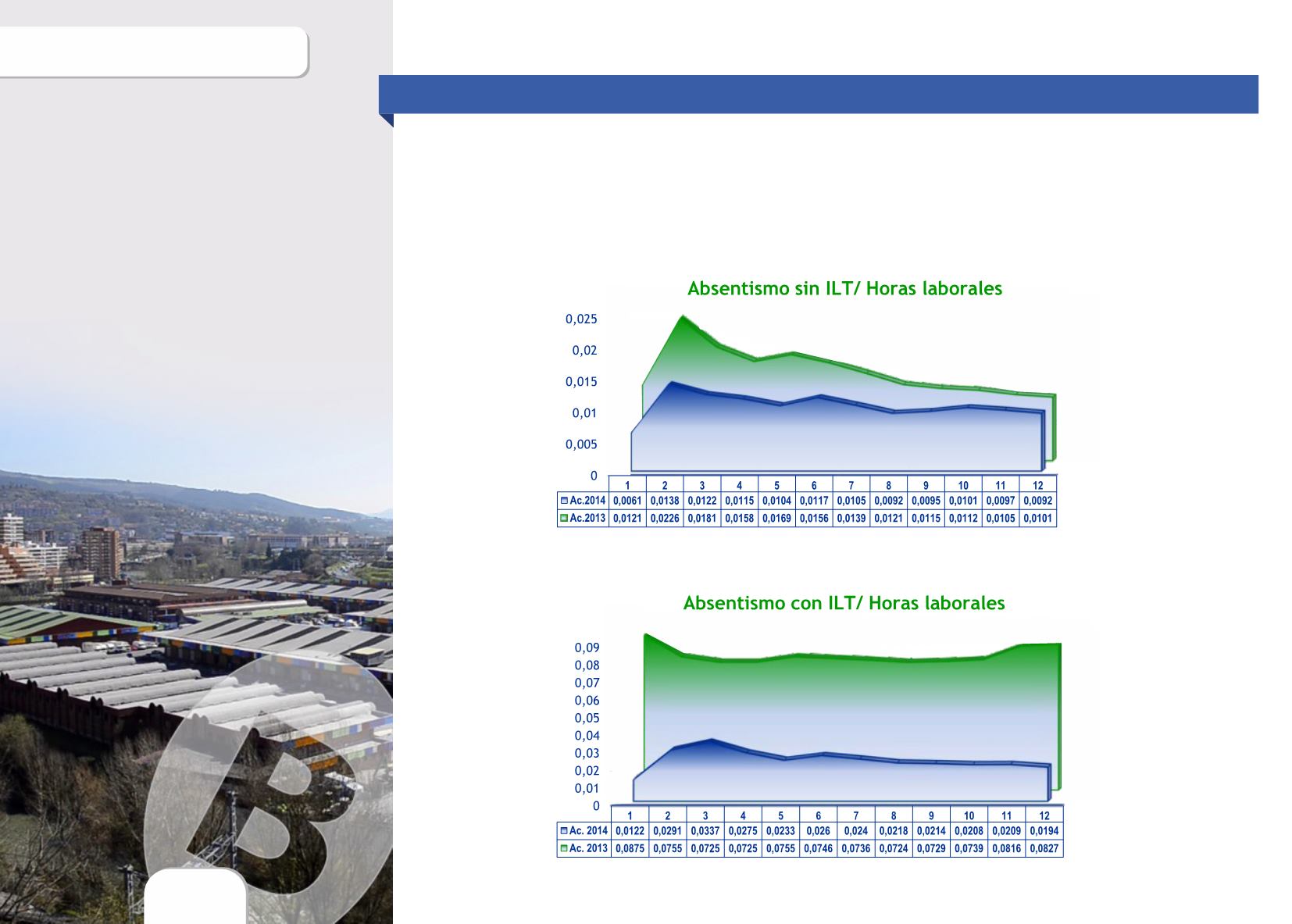Select the cell with value 0,0156

814,518
